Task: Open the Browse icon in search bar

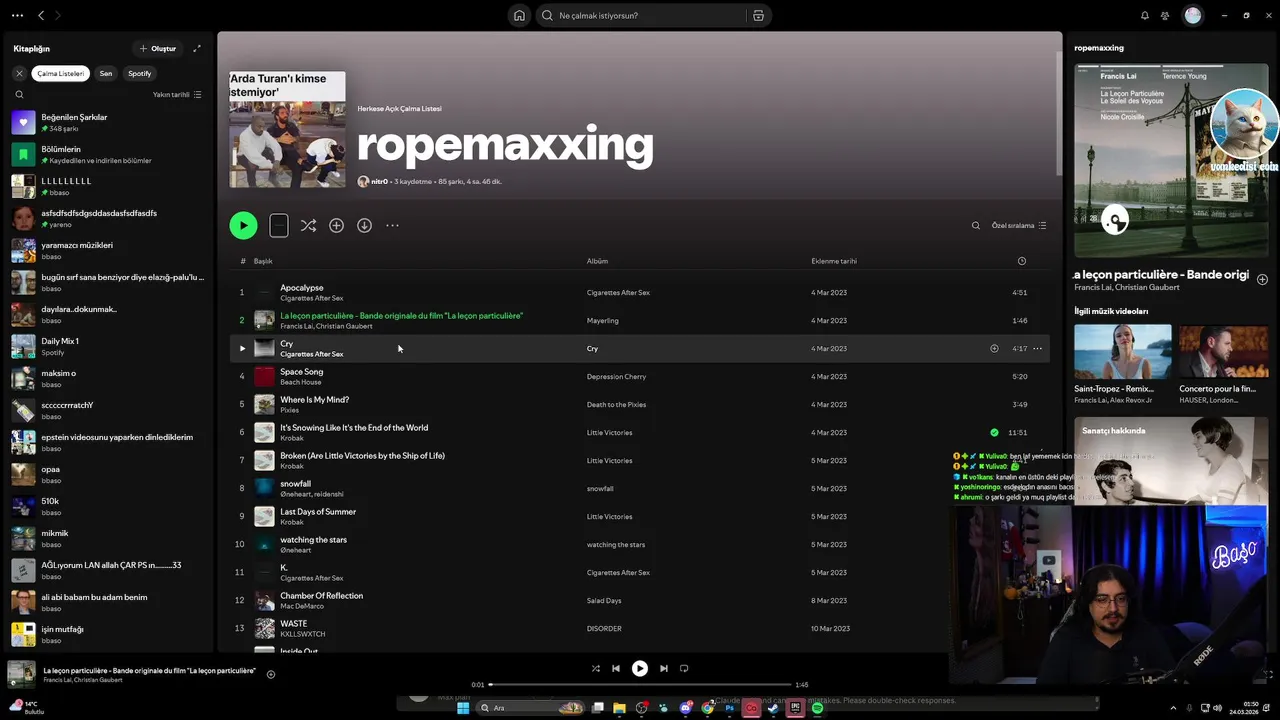Action: (x=758, y=15)
